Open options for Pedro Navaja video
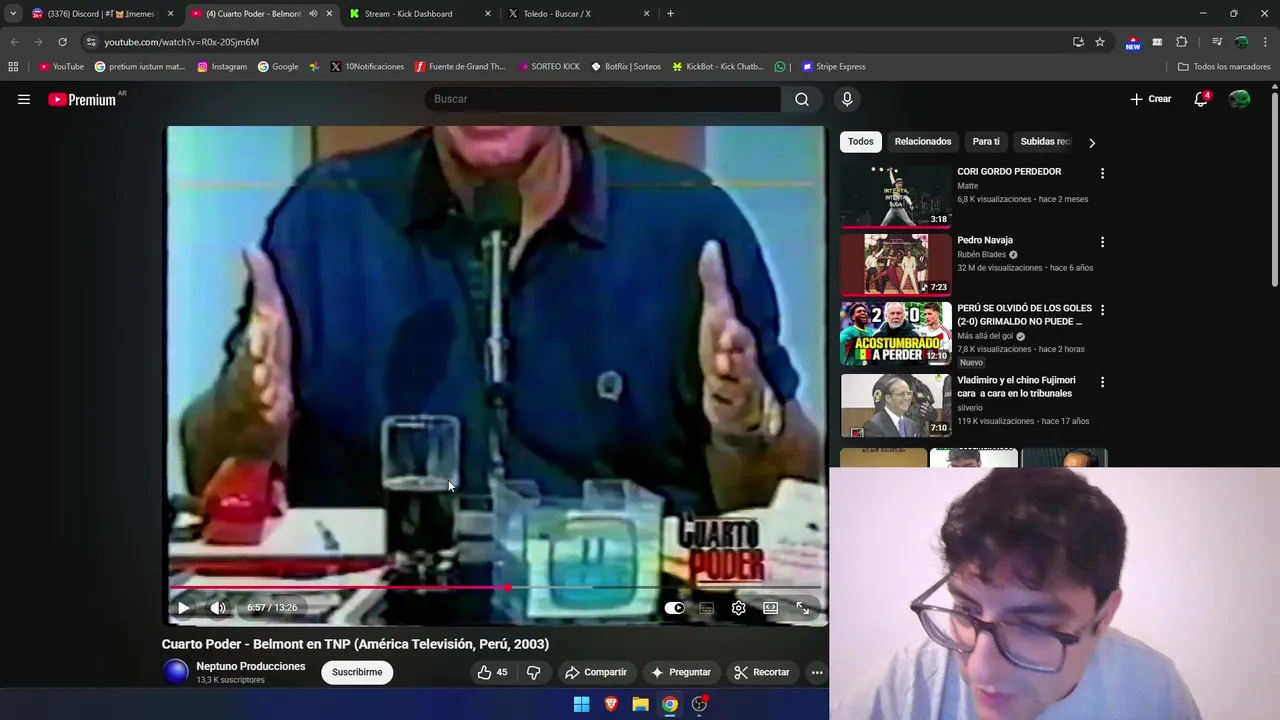 tap(1102, 242)
